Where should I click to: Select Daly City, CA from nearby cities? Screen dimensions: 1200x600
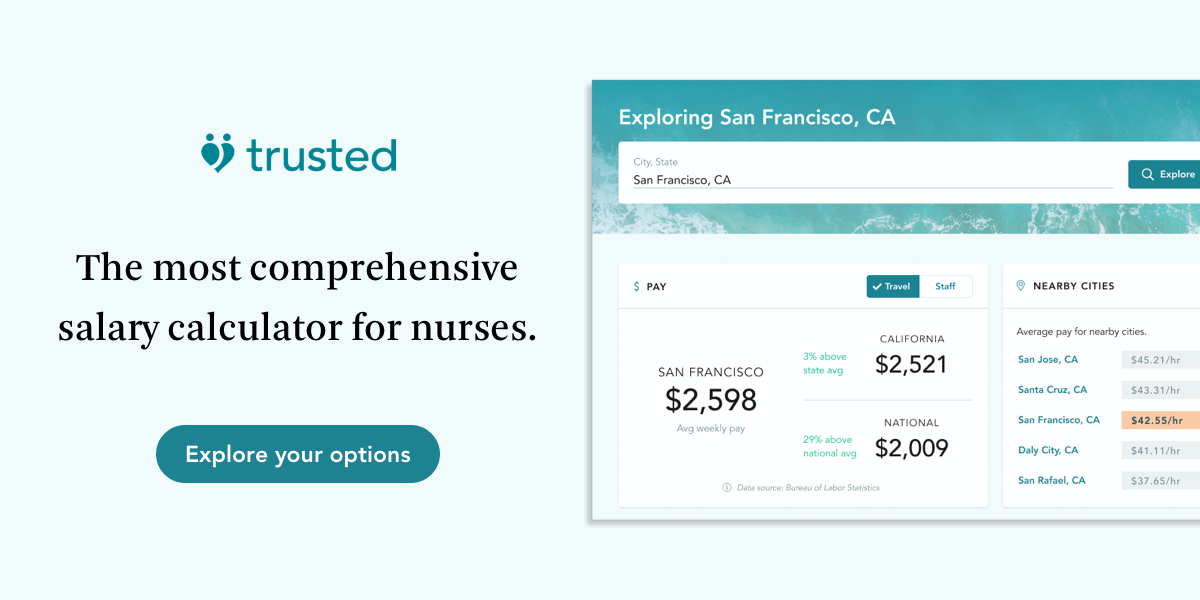tap(1047, 450)
